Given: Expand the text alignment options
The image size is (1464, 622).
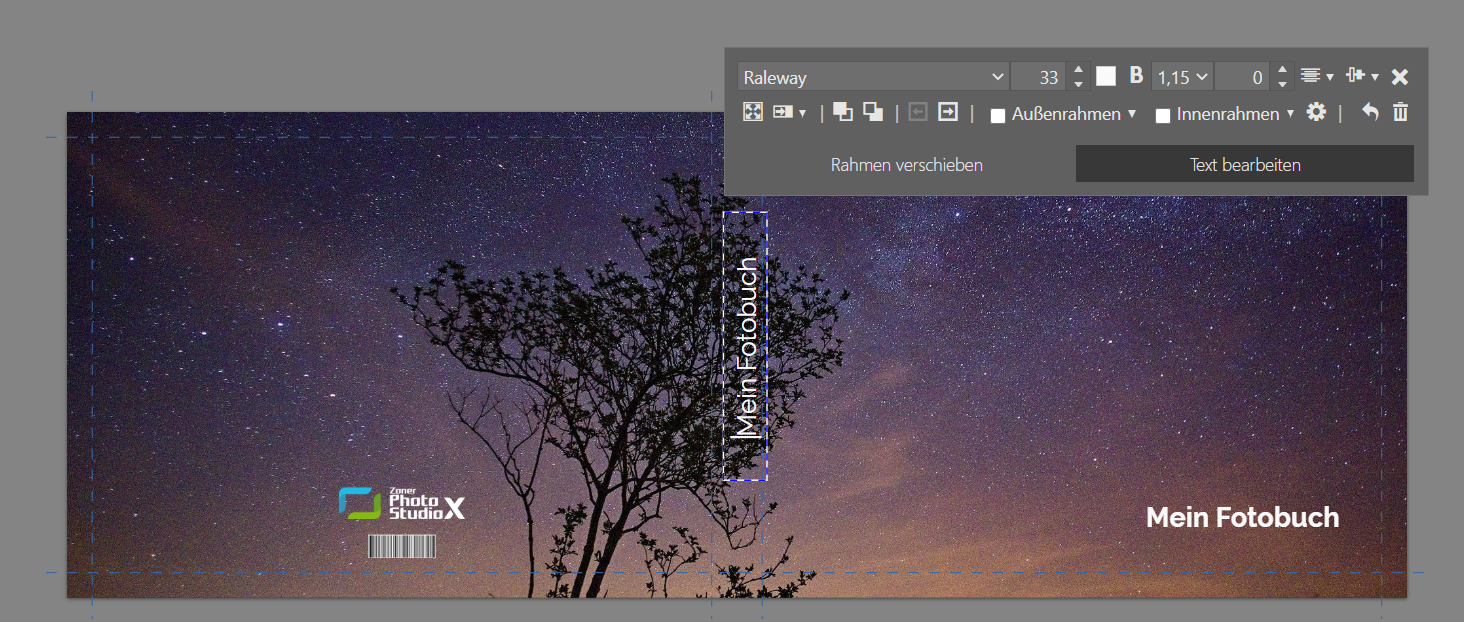Looking at the screenshot, I should 1316,76.
